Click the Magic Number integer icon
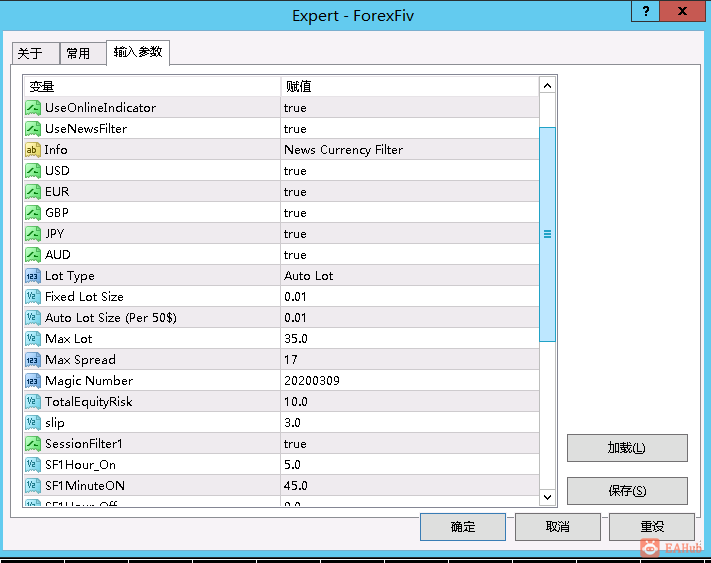 (33, 381)
